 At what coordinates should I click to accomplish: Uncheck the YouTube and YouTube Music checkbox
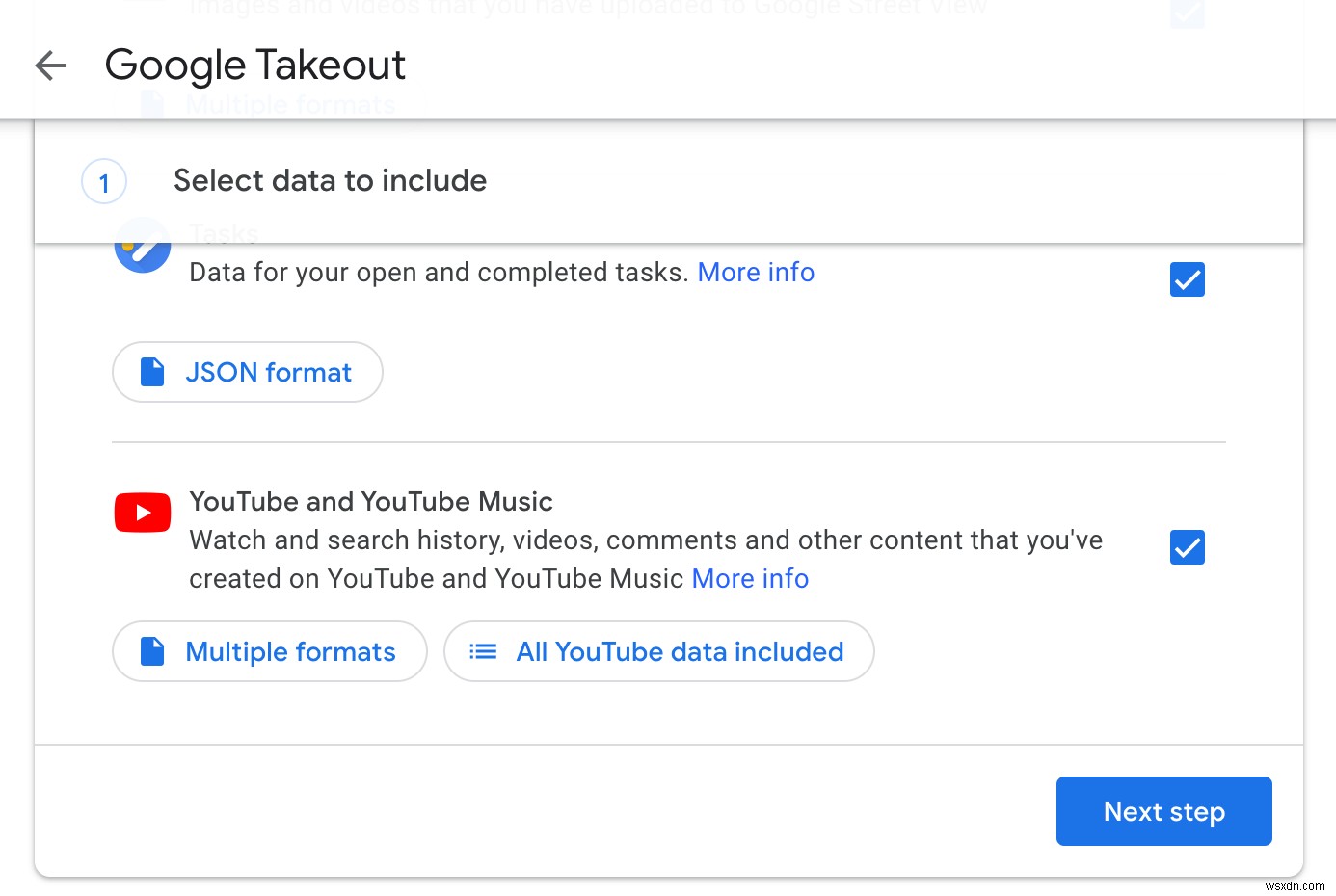[1187, 547]
